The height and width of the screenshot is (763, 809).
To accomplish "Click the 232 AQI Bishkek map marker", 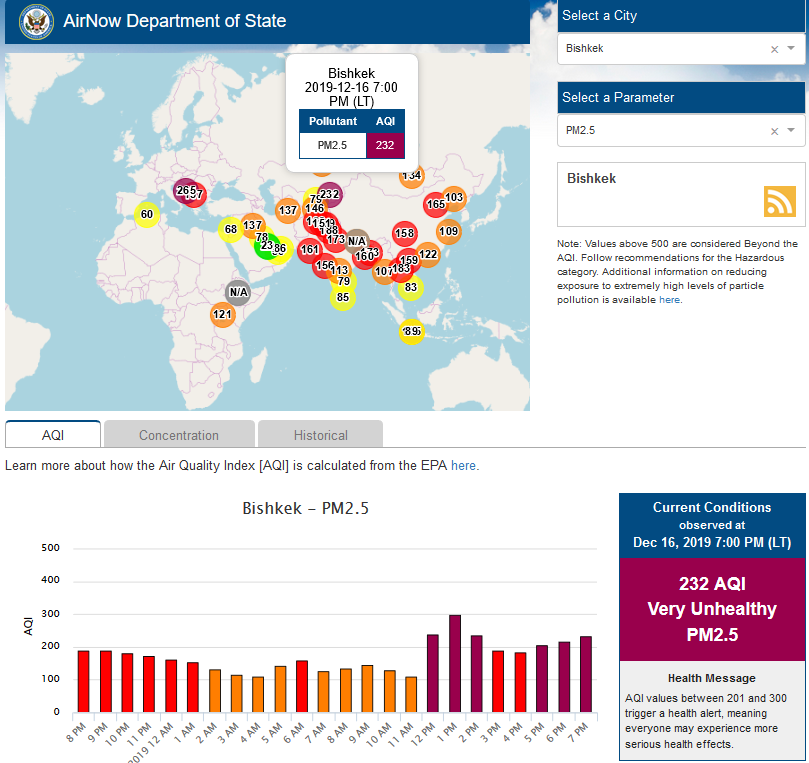I will [329, 194].
